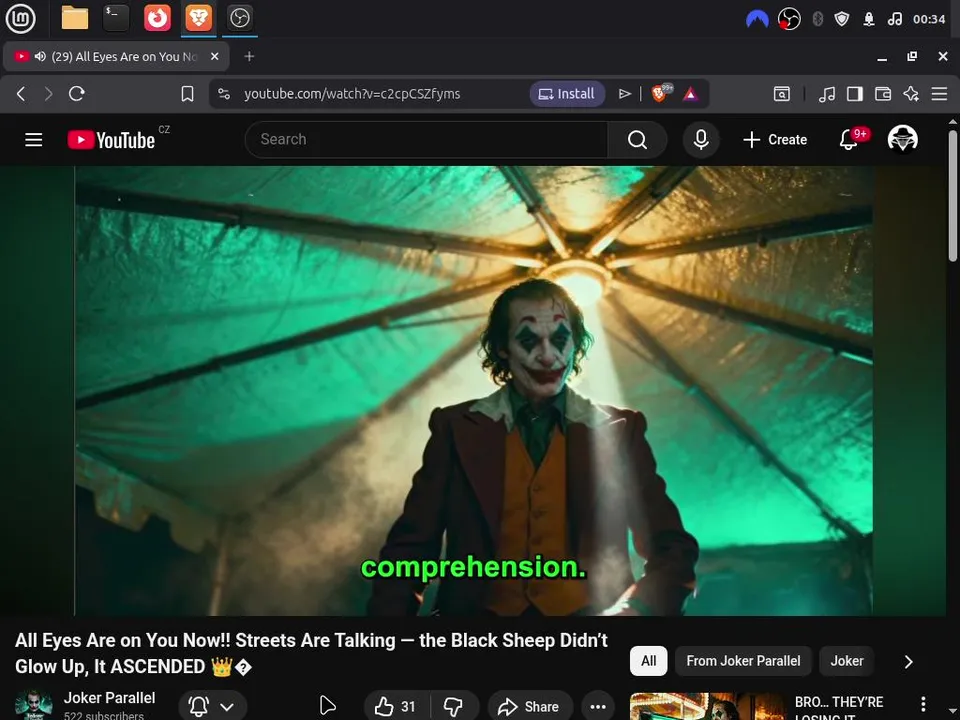The image size is (960, 720).
Task: Mute the tab via its speaker icon
Action: tap(40, 56)
